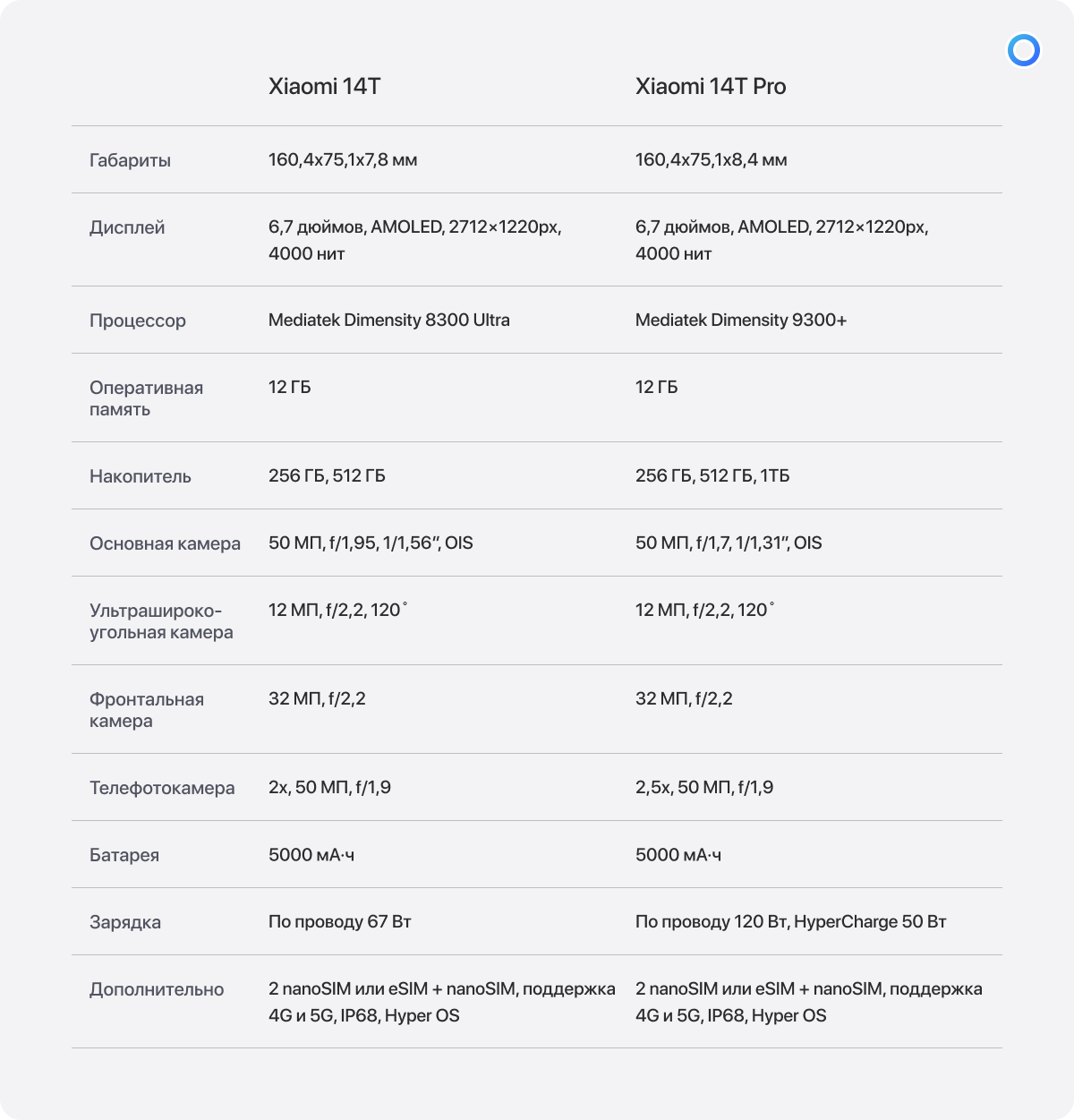1074x1120 pixels.
Task: Click the HyperCharge 50 Вт charging cell
Action: (x=790, y=922)
